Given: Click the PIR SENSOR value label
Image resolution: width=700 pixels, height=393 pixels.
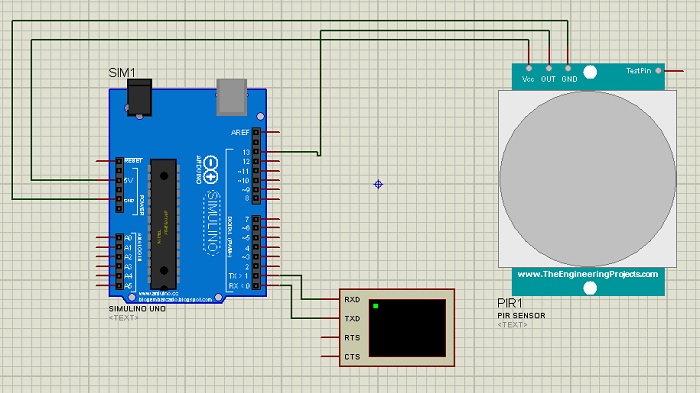Looking at the screenshot, I should tap(521, 315).
